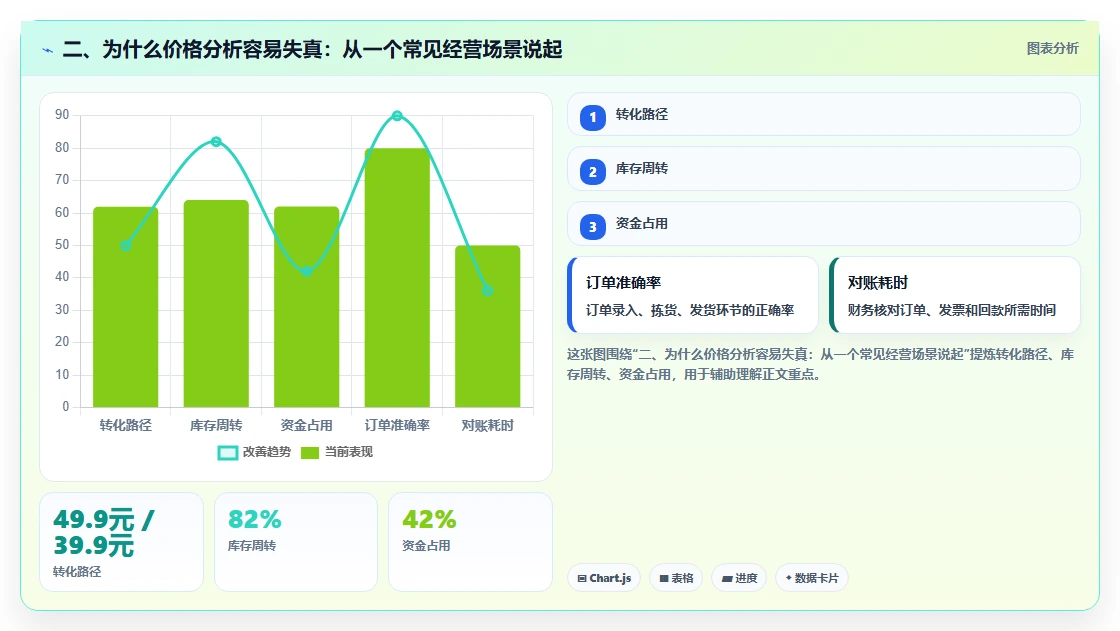The image size is (1120, 631).
Task: Click the green bar for 对账耗时
Action: (488, 327)
